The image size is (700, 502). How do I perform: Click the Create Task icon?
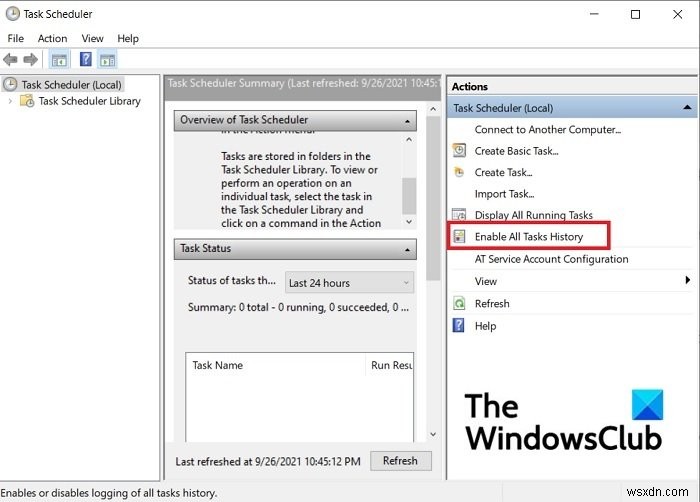(x=459, y=172)
